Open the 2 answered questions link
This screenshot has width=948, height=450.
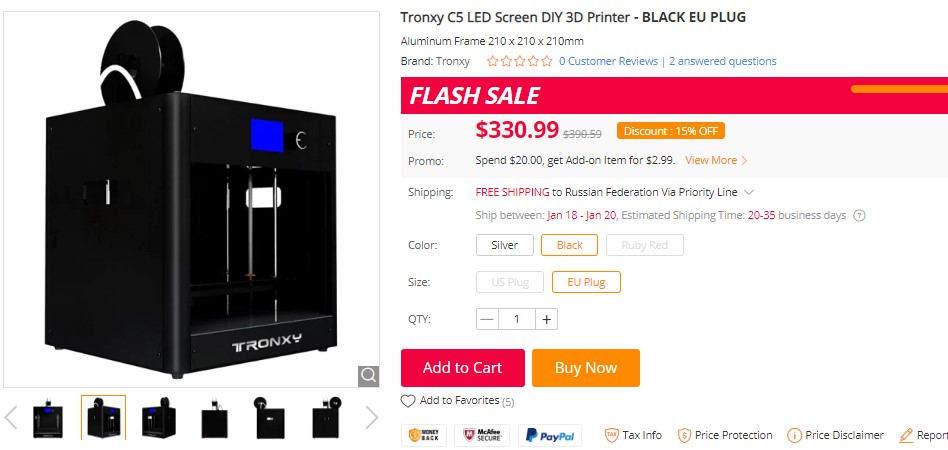click(722, 61)
